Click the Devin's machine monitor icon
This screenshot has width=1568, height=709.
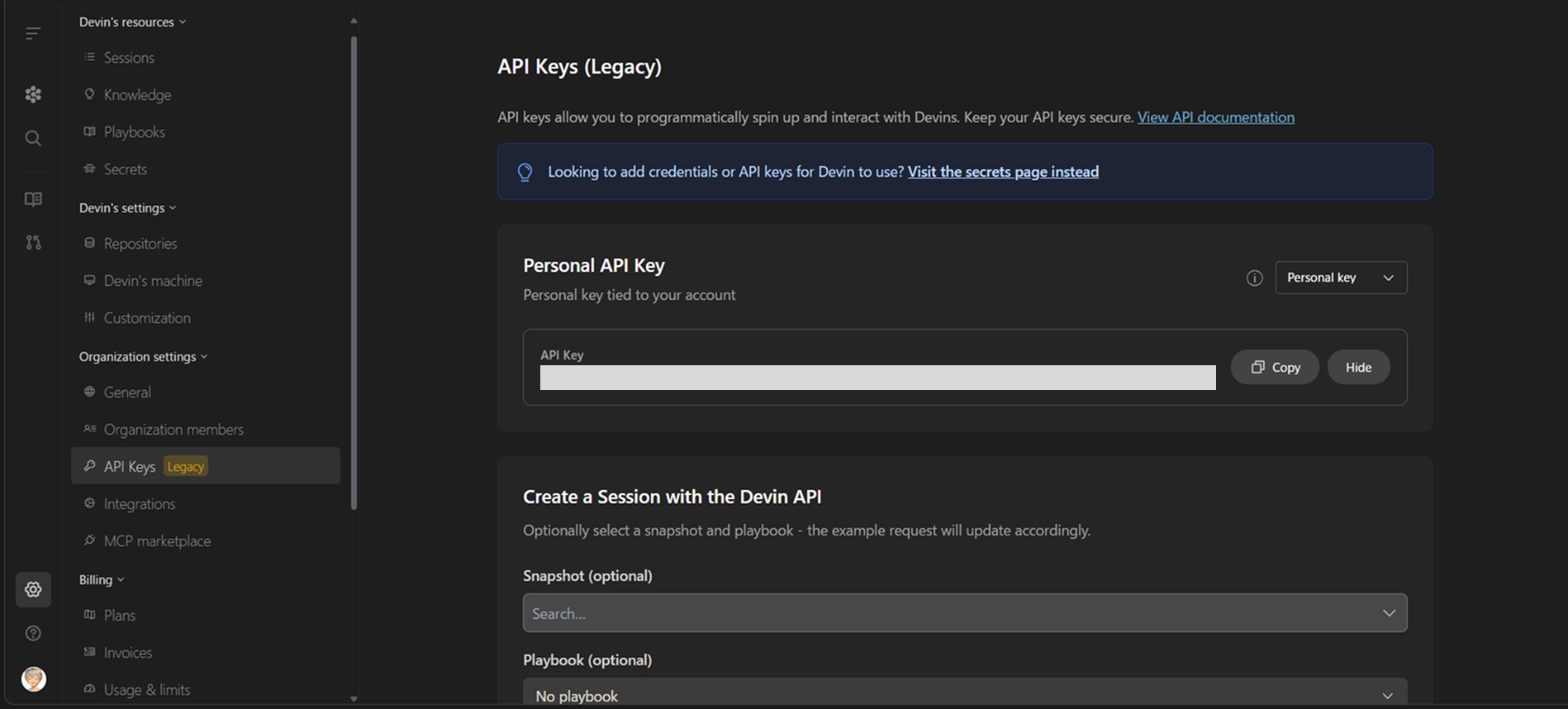tap(89, 280)
